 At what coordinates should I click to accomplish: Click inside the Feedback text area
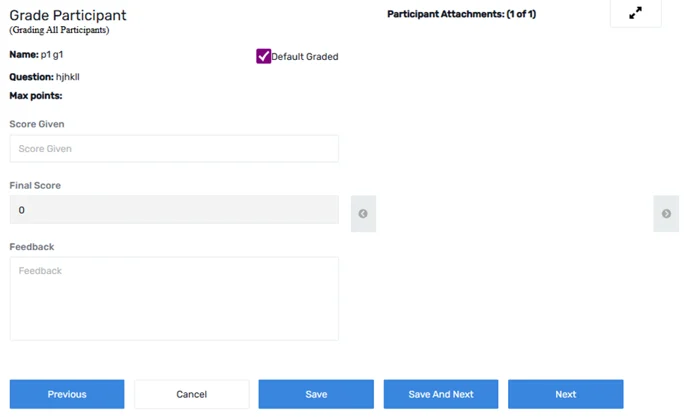click(174, 298)
